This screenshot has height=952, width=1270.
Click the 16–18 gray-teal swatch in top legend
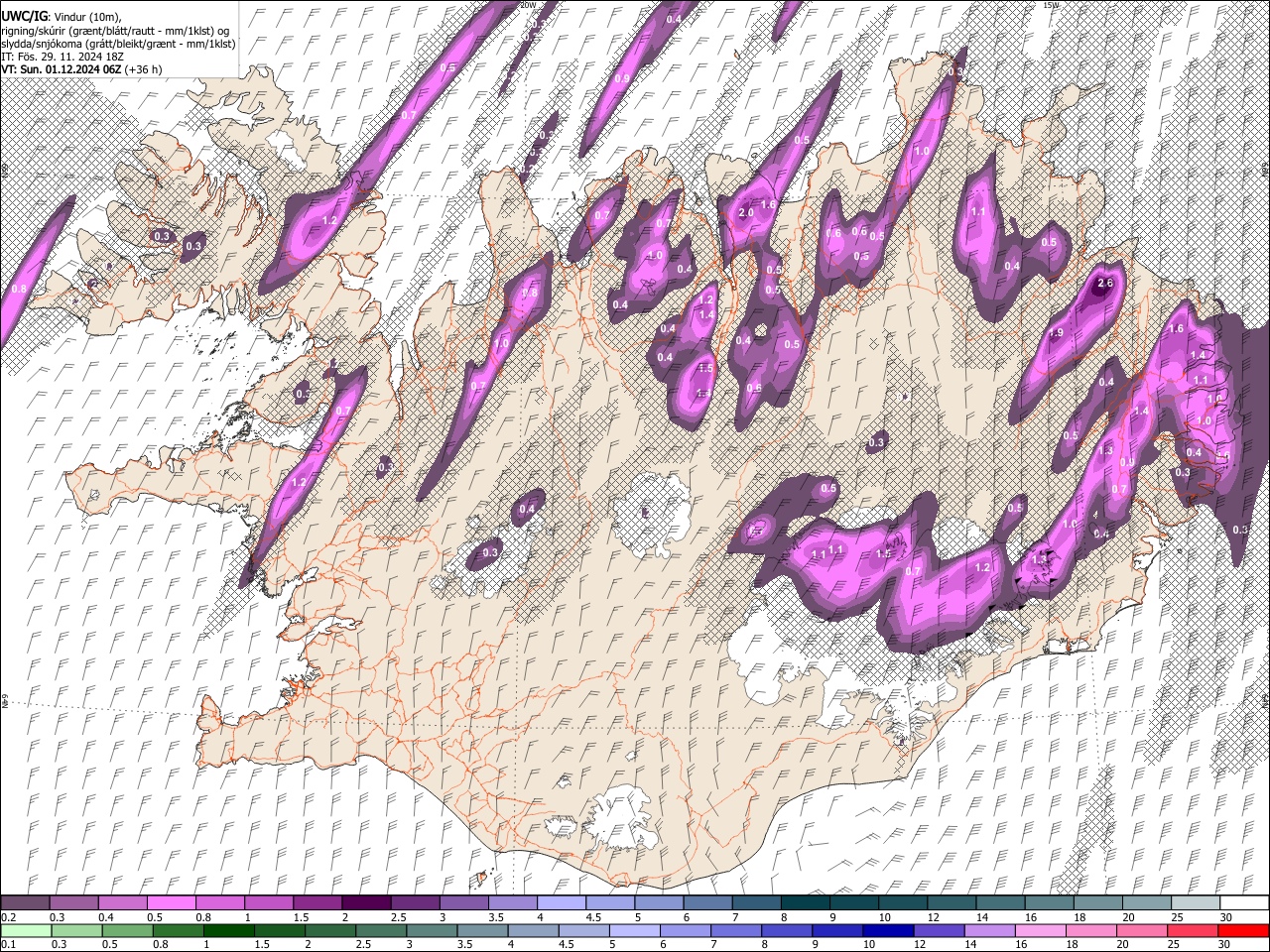coord(1050,903)
